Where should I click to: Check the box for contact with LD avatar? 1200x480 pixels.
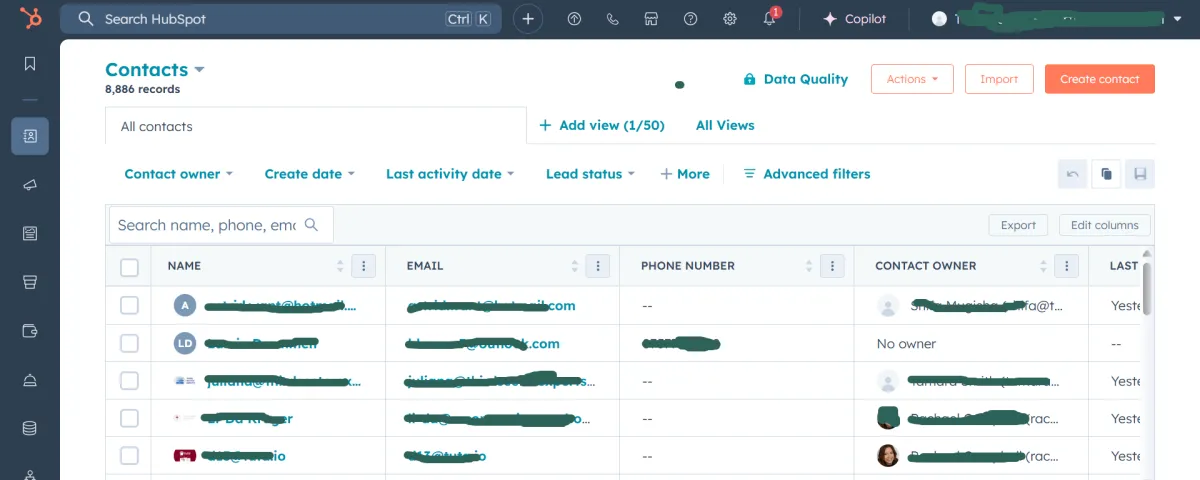129,343
